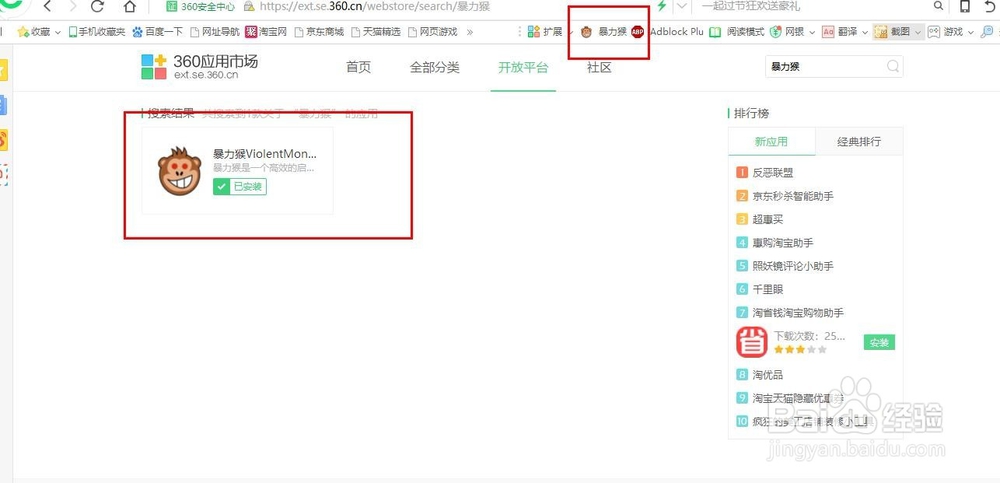Open the 社区 tab
Image resolution: width=1000 pixels, height=483 pixels.
tap(599, 68)
